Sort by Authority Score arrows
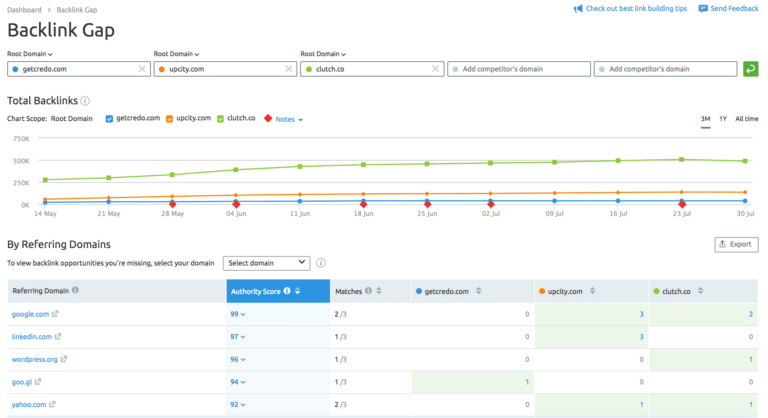This screenshot has width=768, height=418. pyautogui.click(x=297, y=291)
